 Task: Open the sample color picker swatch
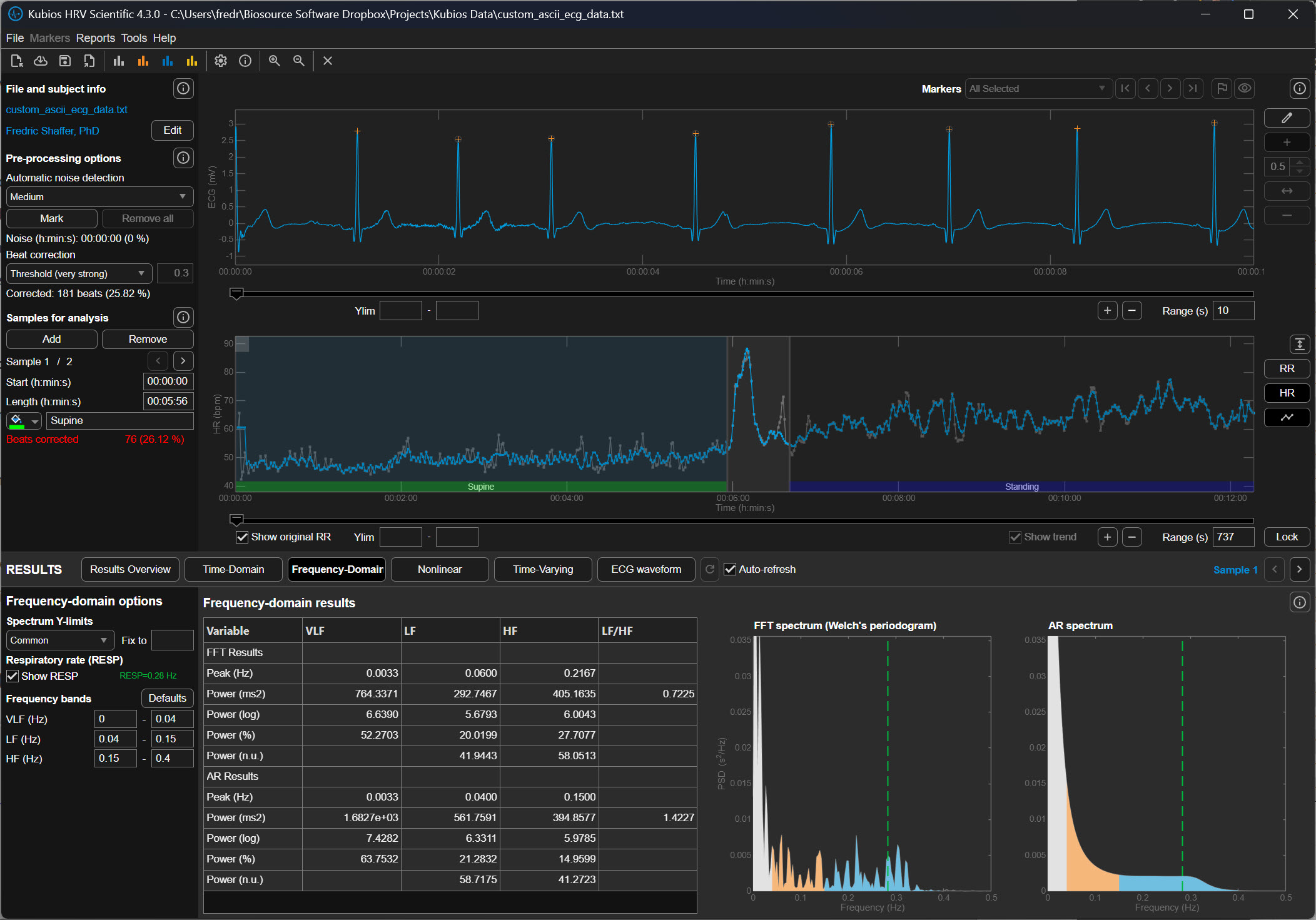pyautogui.click(x=24, y=421)
